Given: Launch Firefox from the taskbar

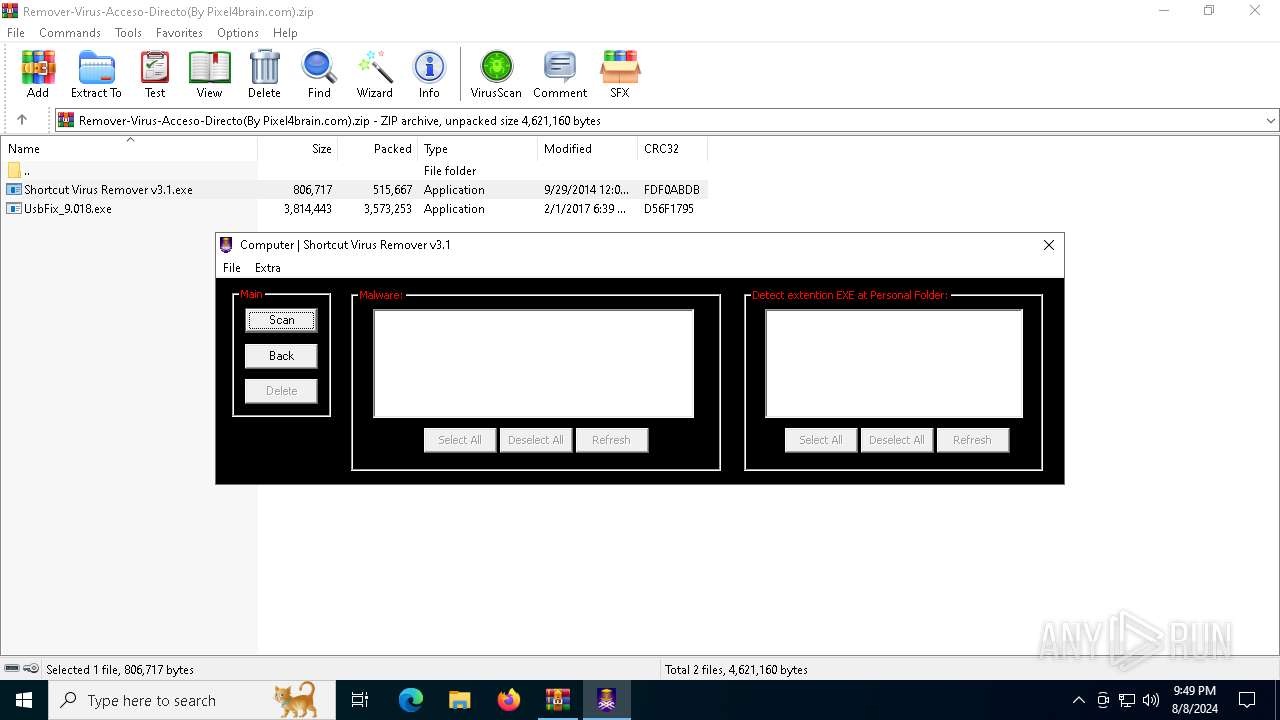Looking at the screenshot, I should click(x=509, y=700).
